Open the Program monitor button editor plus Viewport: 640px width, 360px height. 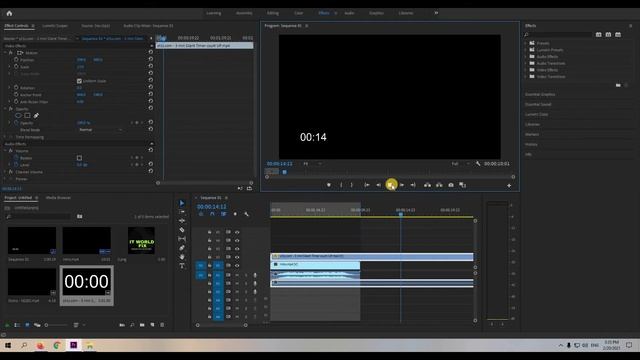click(x=509, y=186)
